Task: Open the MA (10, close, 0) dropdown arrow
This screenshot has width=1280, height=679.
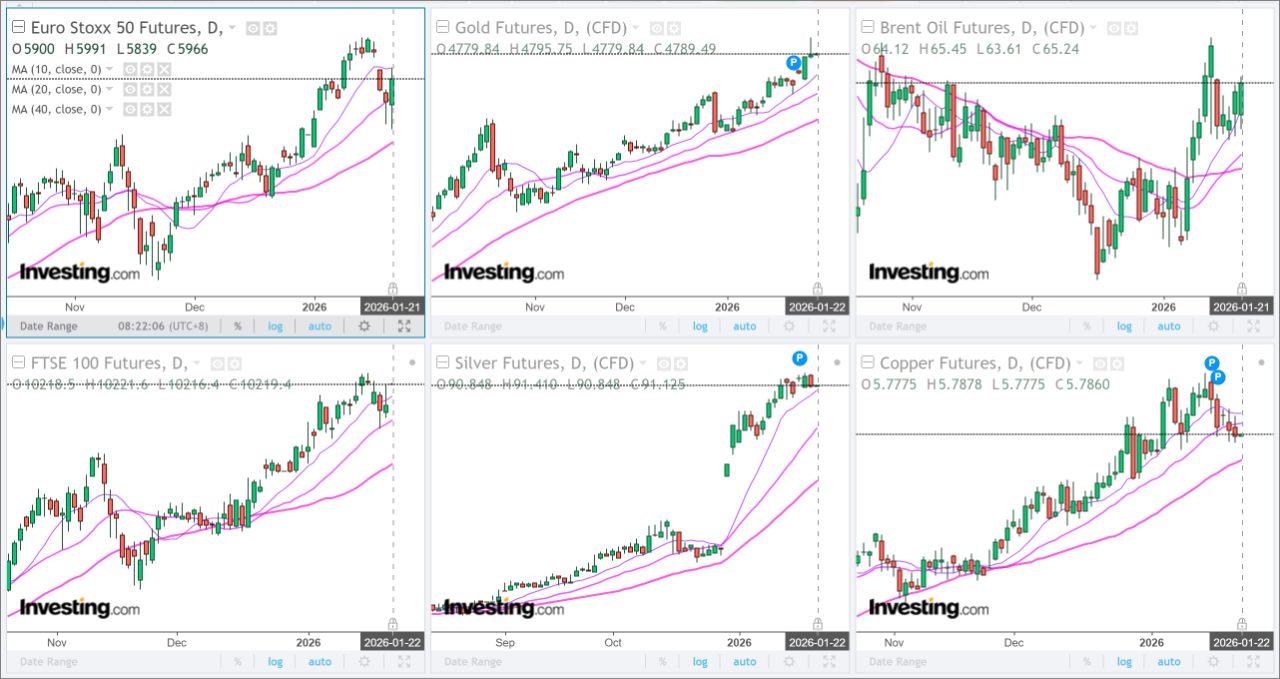Action: coord(109,69)
